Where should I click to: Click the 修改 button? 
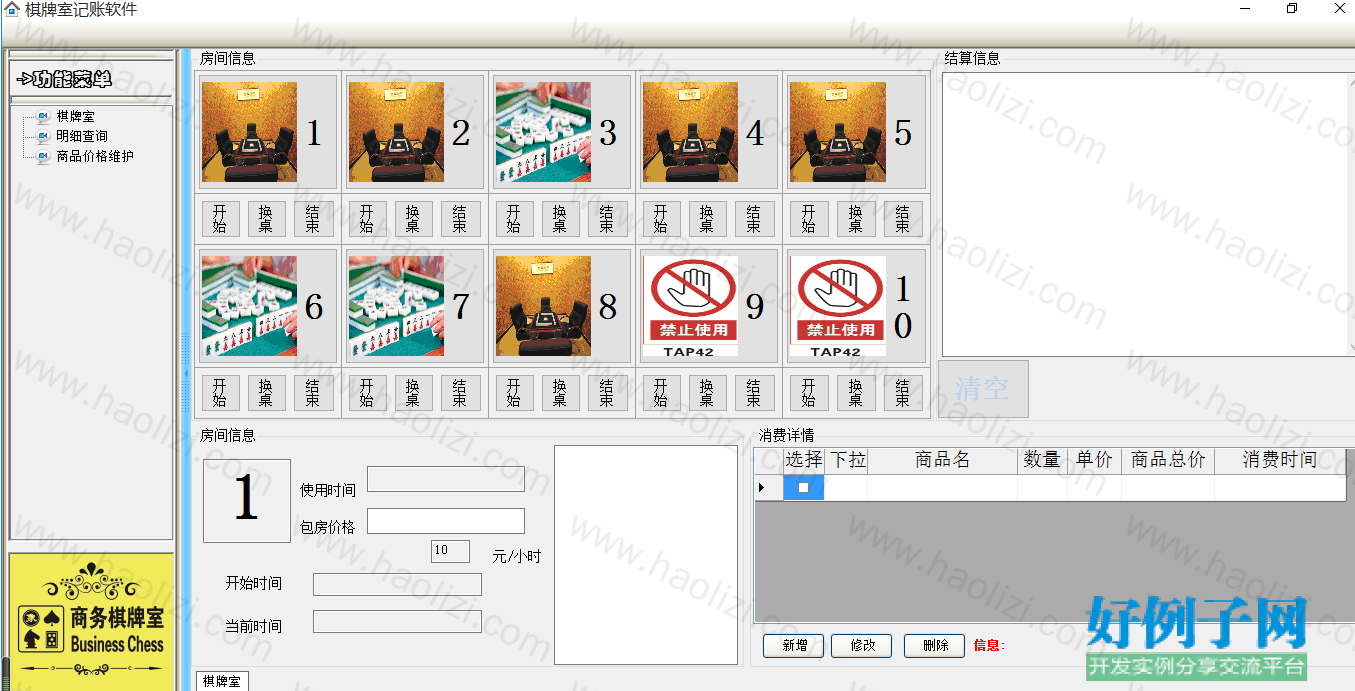863,646
